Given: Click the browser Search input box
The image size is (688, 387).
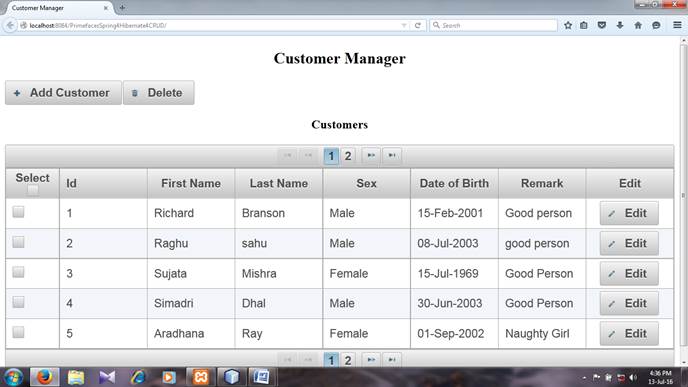Looking at the screenshot, I should [x=494, y=25].
